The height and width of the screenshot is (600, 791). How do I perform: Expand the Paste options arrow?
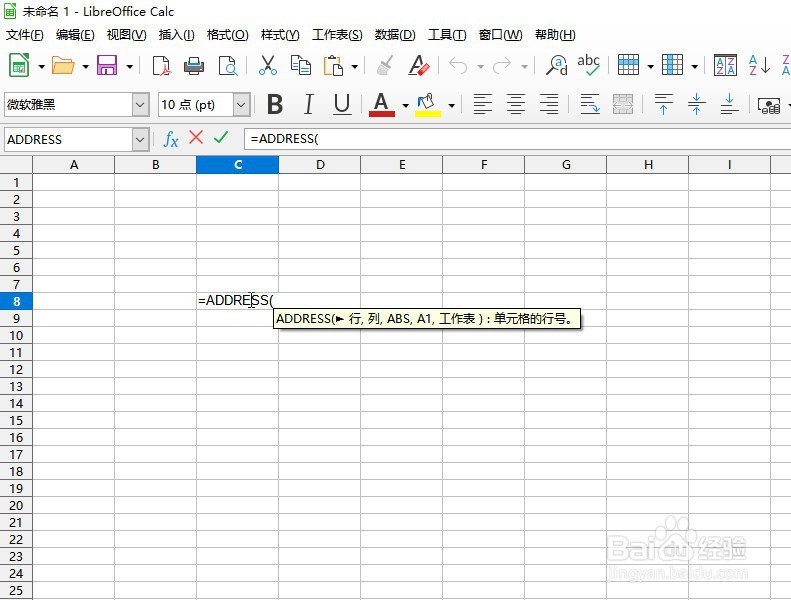[355, 67]
